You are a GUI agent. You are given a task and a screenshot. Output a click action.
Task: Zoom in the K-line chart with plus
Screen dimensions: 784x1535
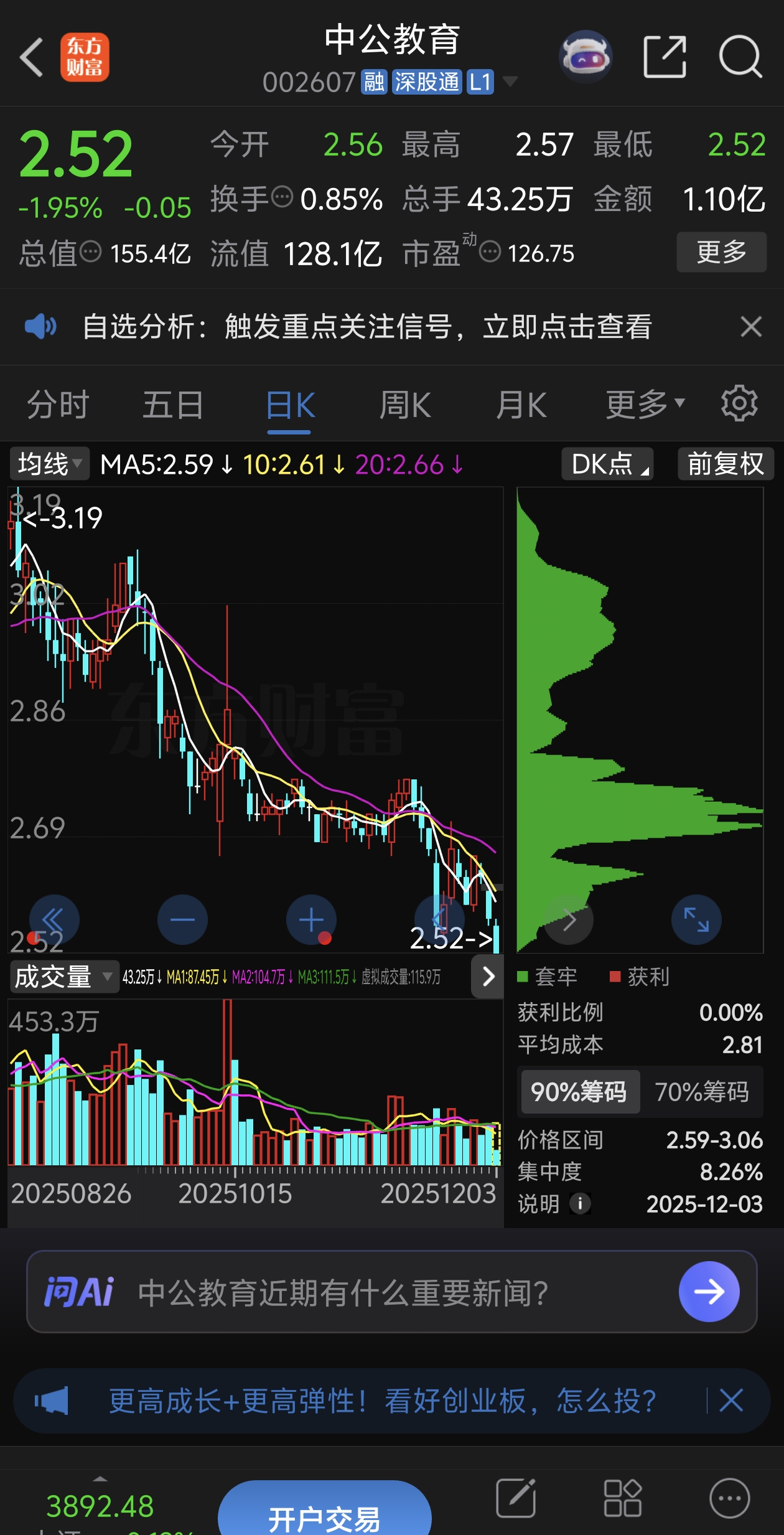tap(311, 920)
